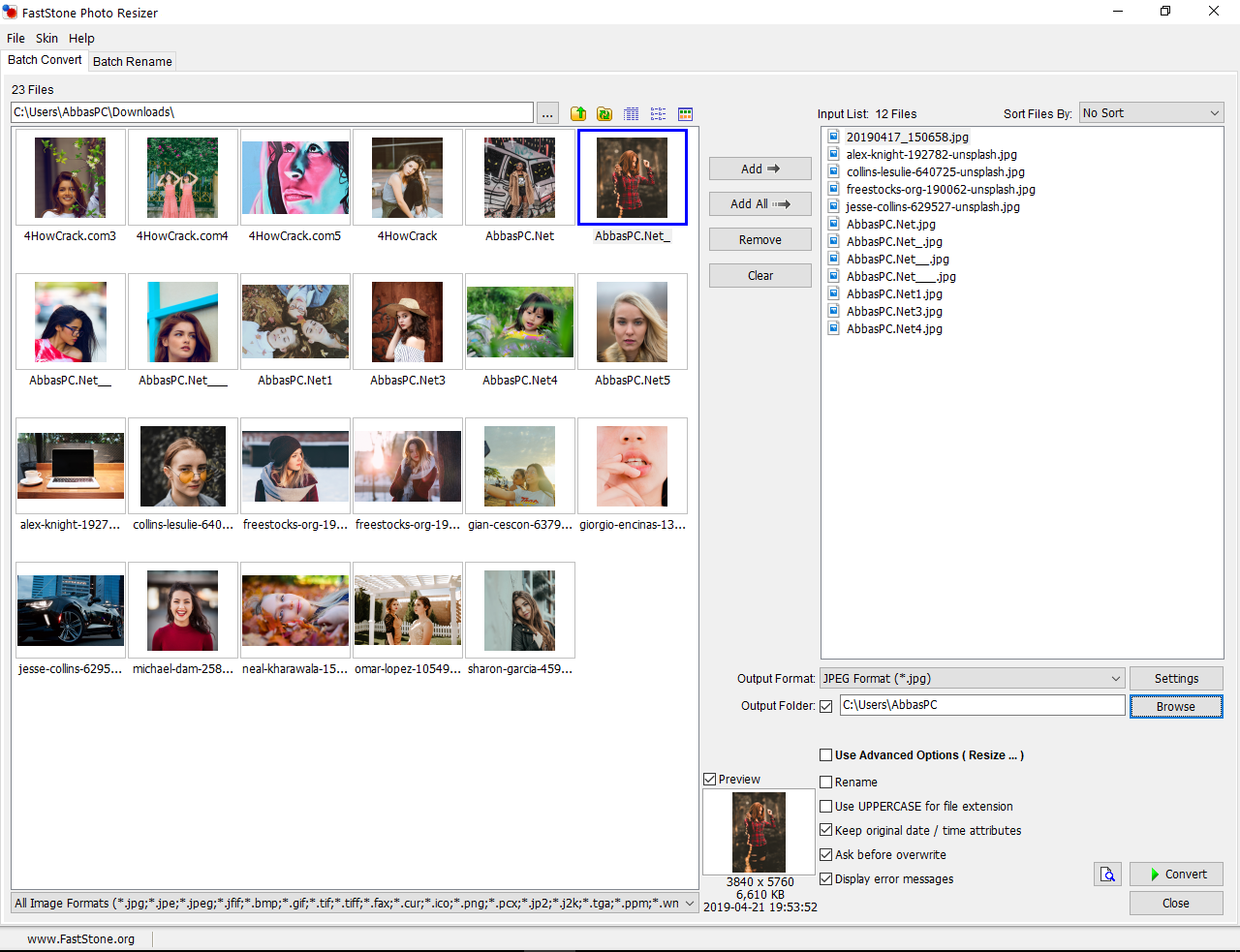Toggle the Rename checkbox
The height and width of the screenshot is (952, 1240).
coord(826,783)
